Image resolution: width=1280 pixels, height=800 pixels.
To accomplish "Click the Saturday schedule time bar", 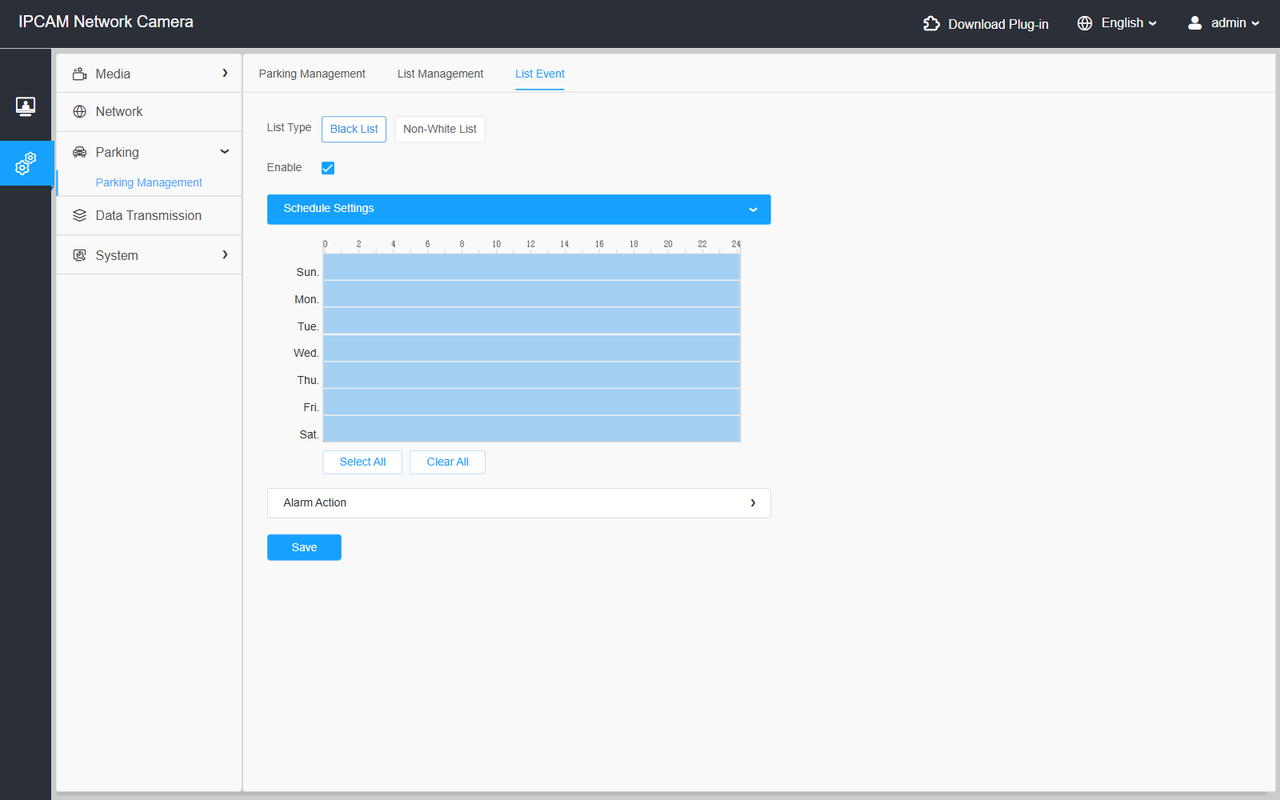I will tap(531, 429).
